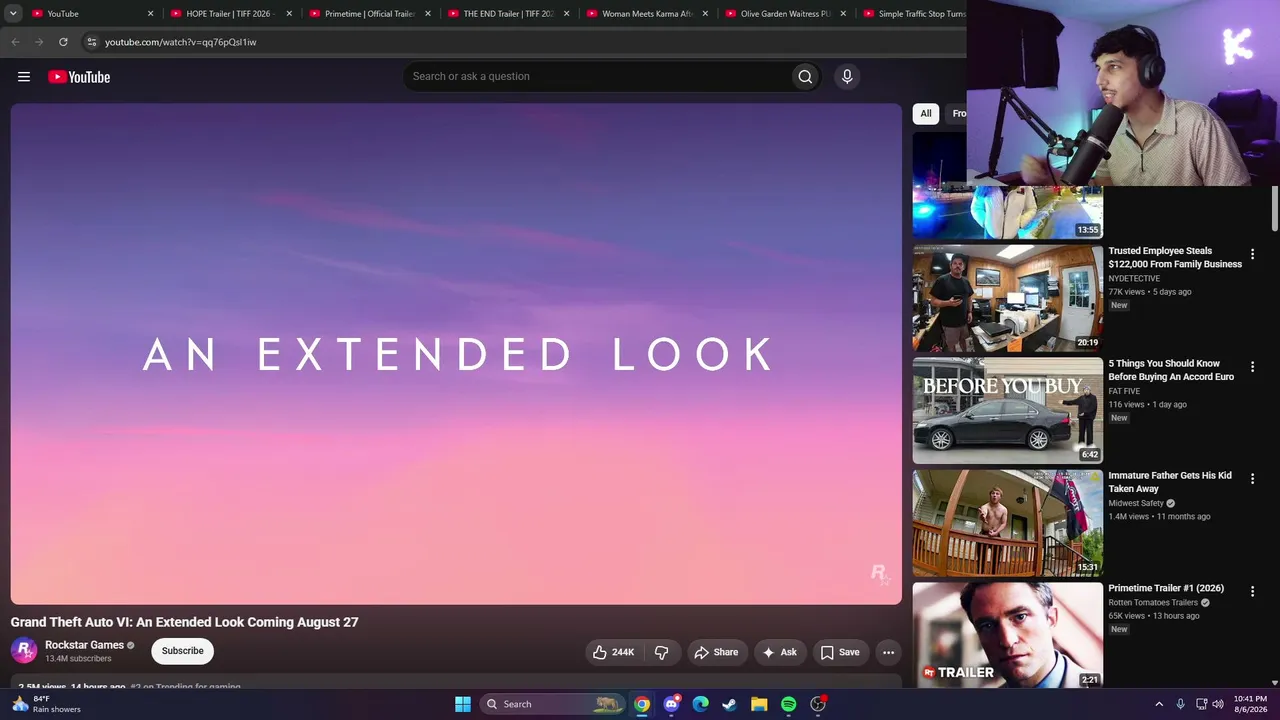Save the video to a playlist
1280x720 pixels.
pyautogui.click(x=840, y=653)
